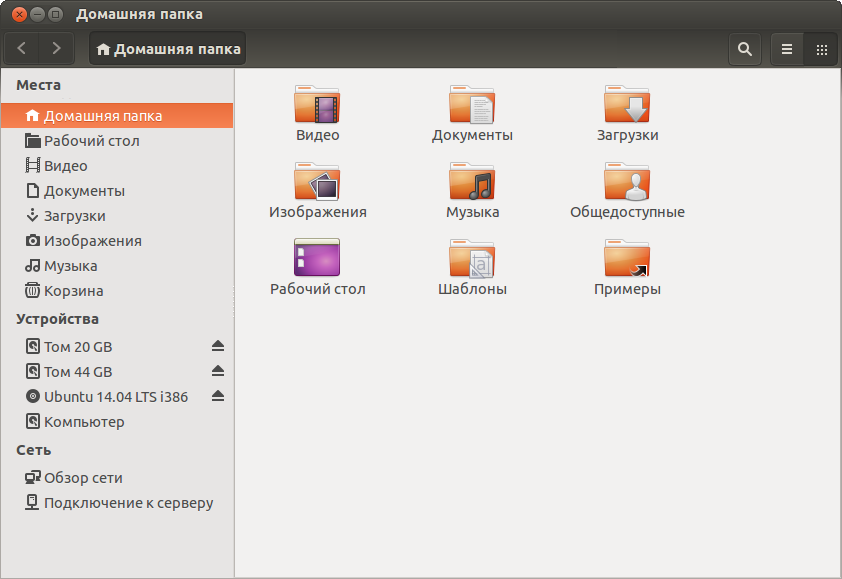
Task: Click the Шаблоны folder name label
Action: [472, 289]
